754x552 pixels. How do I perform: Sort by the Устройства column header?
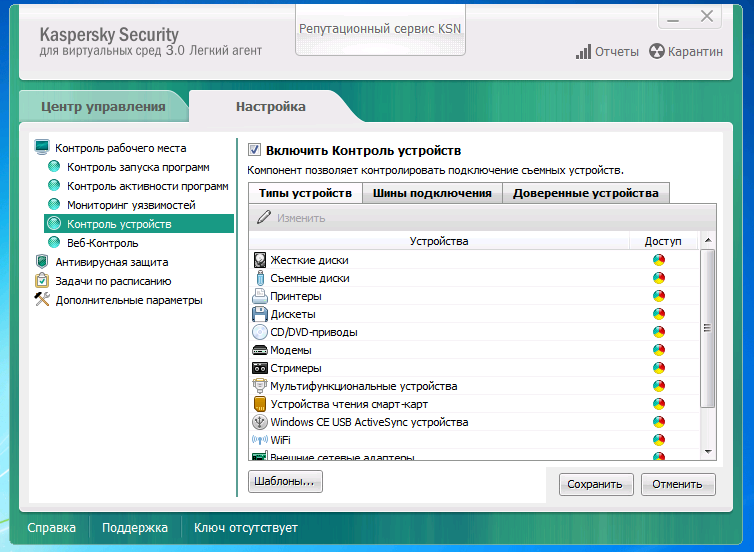(x=439, y=241)
